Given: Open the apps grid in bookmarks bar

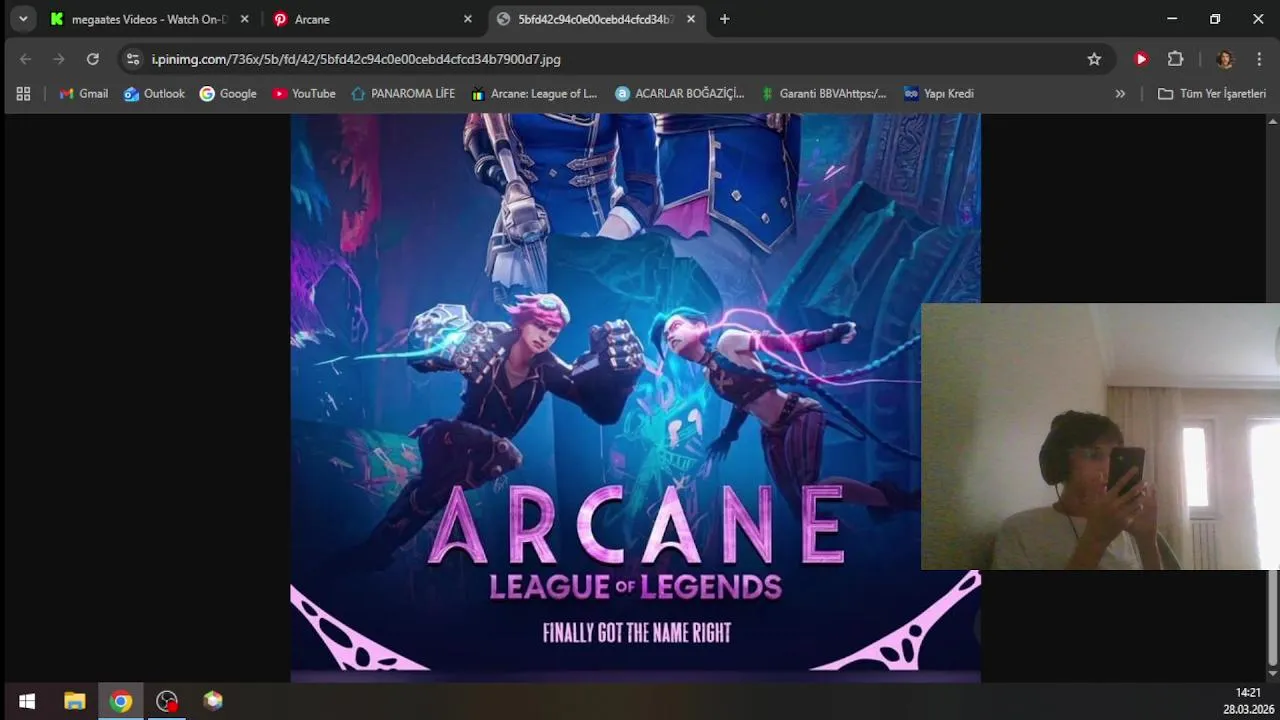Looking at the screenshot, I should (x=23, y=93).
